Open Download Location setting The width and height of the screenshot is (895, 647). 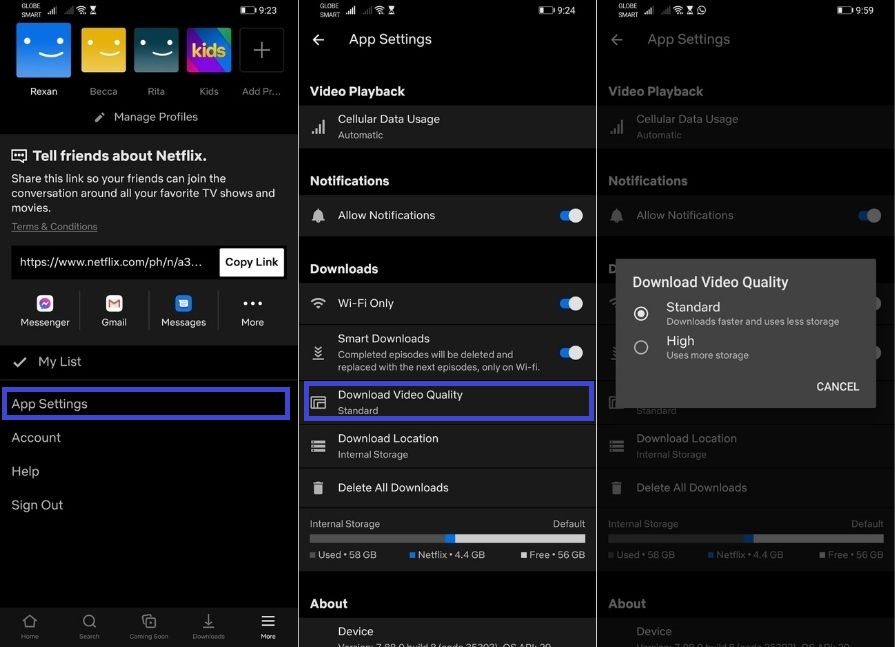447,446
